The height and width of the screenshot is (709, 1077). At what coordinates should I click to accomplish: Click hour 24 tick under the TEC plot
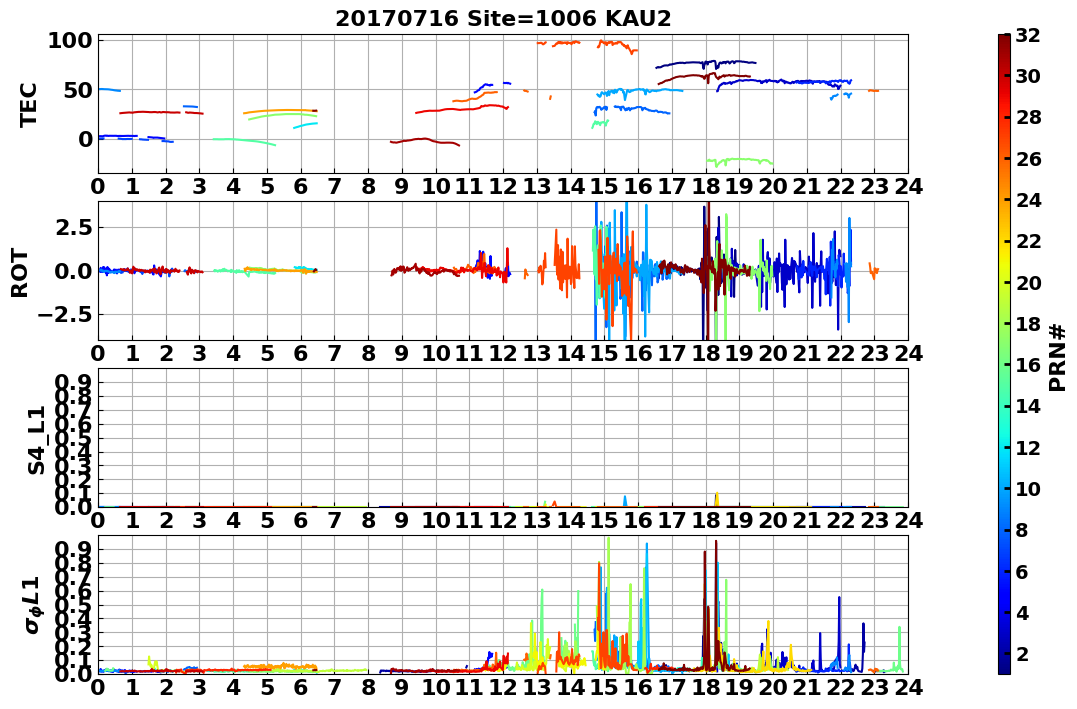pos(908,186)
